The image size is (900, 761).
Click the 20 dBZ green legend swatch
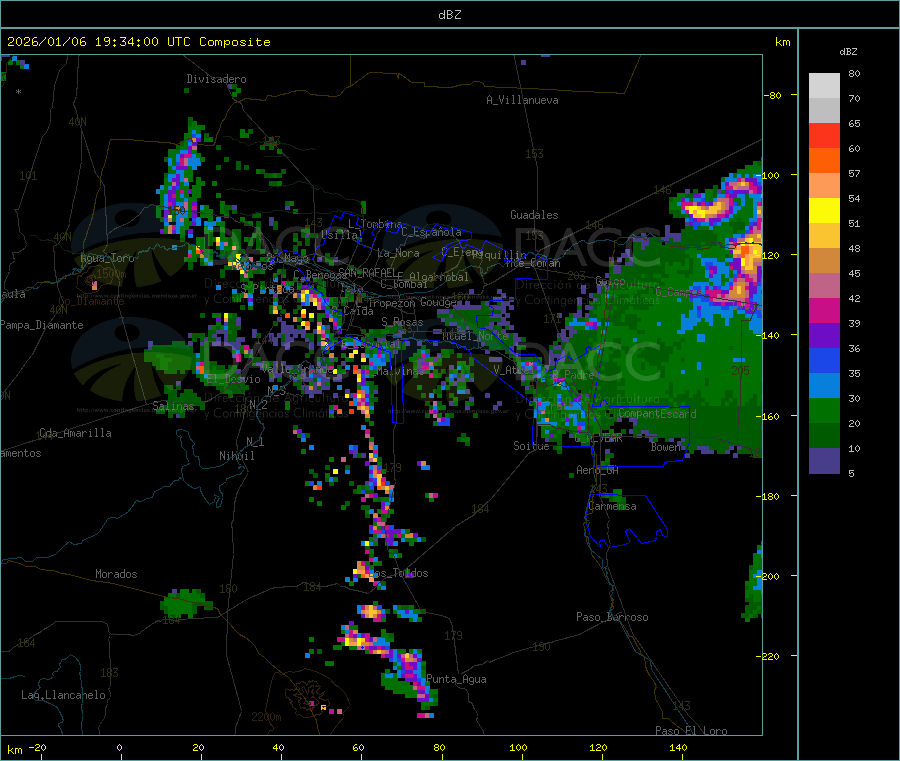click(x=824, y=410)
